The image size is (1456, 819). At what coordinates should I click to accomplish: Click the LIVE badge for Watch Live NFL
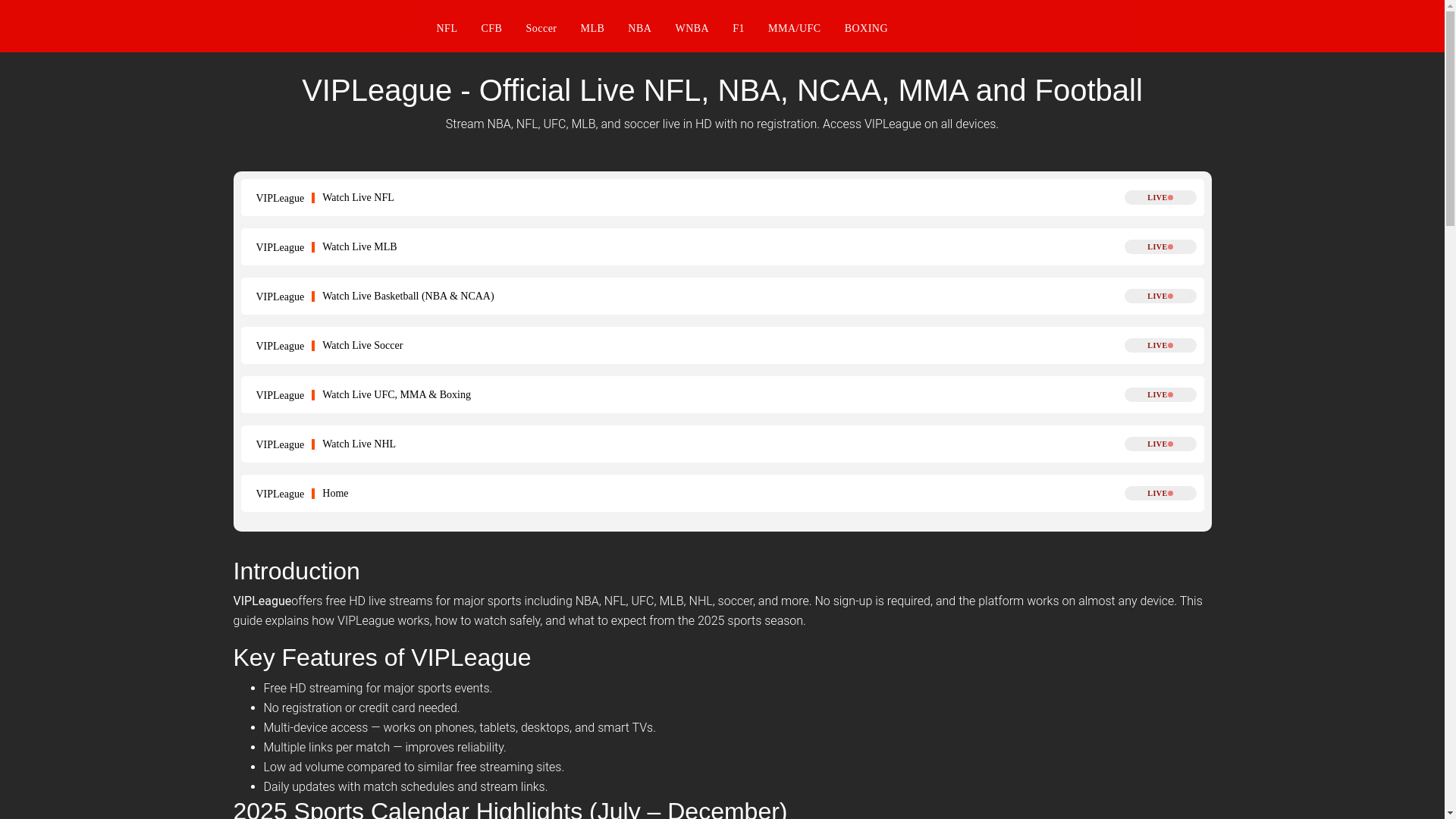pyautogui.click(x=1160, y=197)
